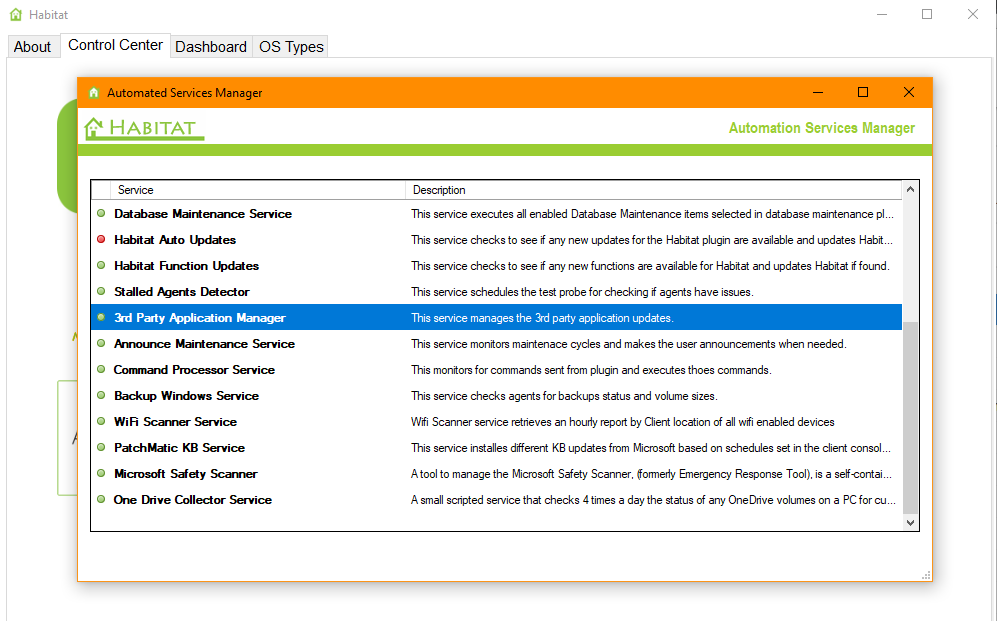Select One Drive Collector Service name
Image resolution: width=997 pixels, height=621 pixels.
pyautogui.click(x=193, y=500)
